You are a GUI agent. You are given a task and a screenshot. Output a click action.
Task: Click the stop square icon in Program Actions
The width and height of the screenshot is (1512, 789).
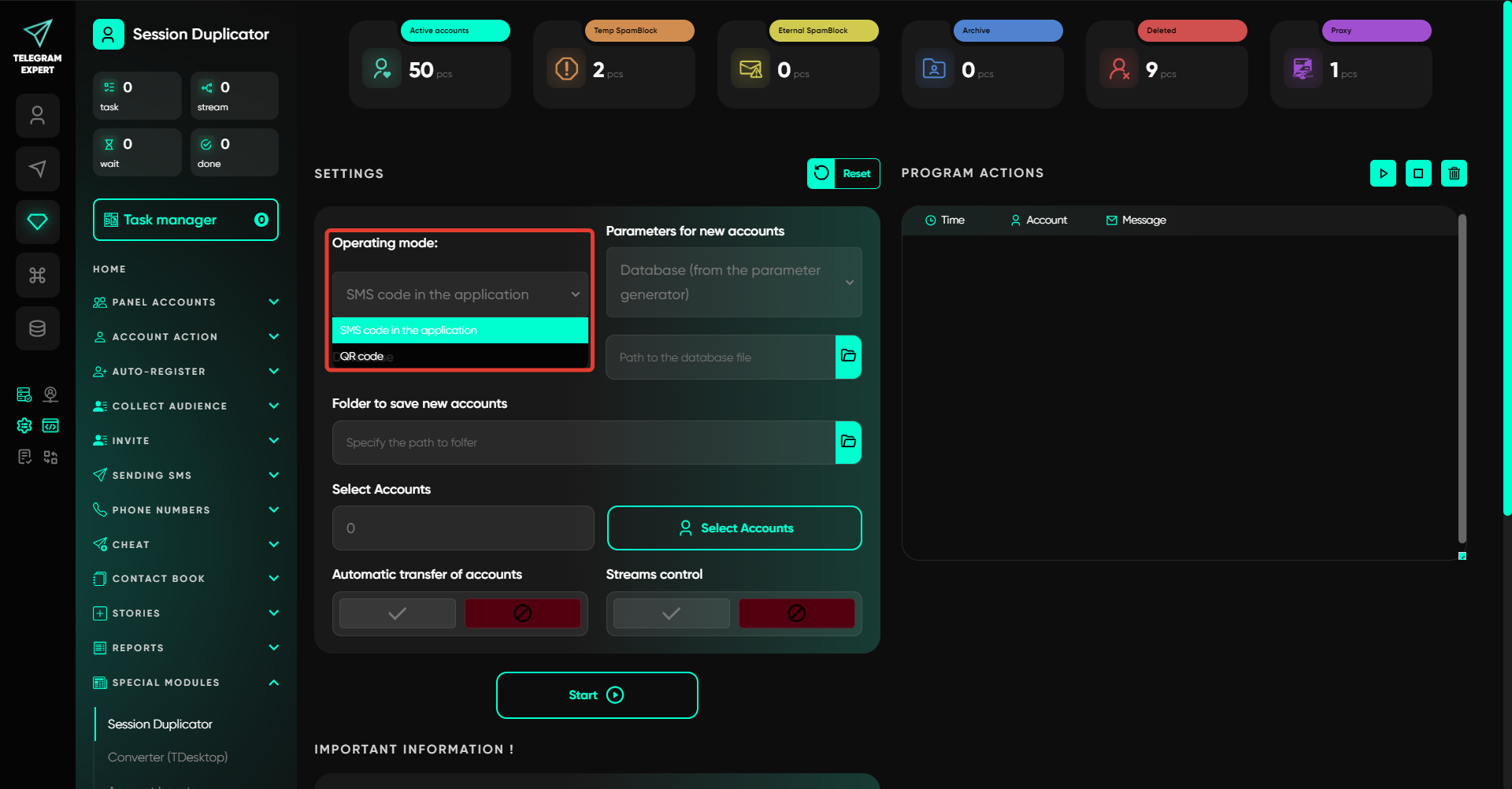(1418, 173)
